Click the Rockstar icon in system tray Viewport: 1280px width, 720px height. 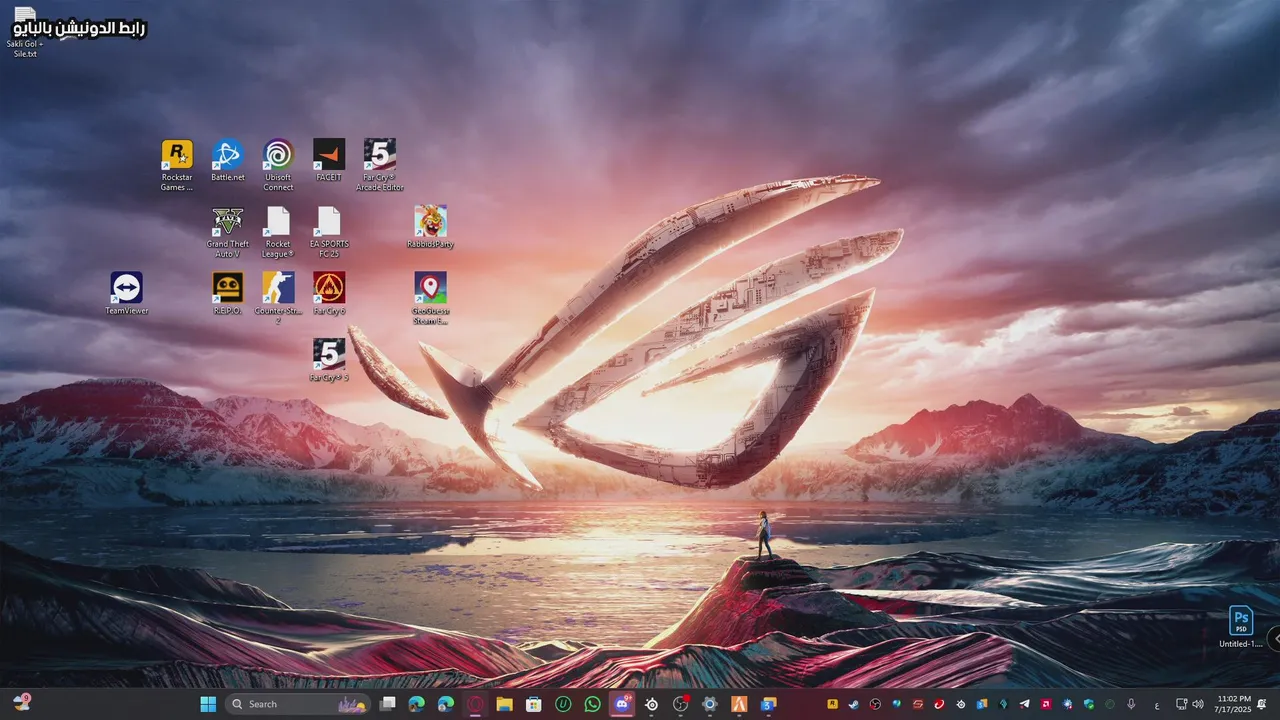tap(833, 704)
